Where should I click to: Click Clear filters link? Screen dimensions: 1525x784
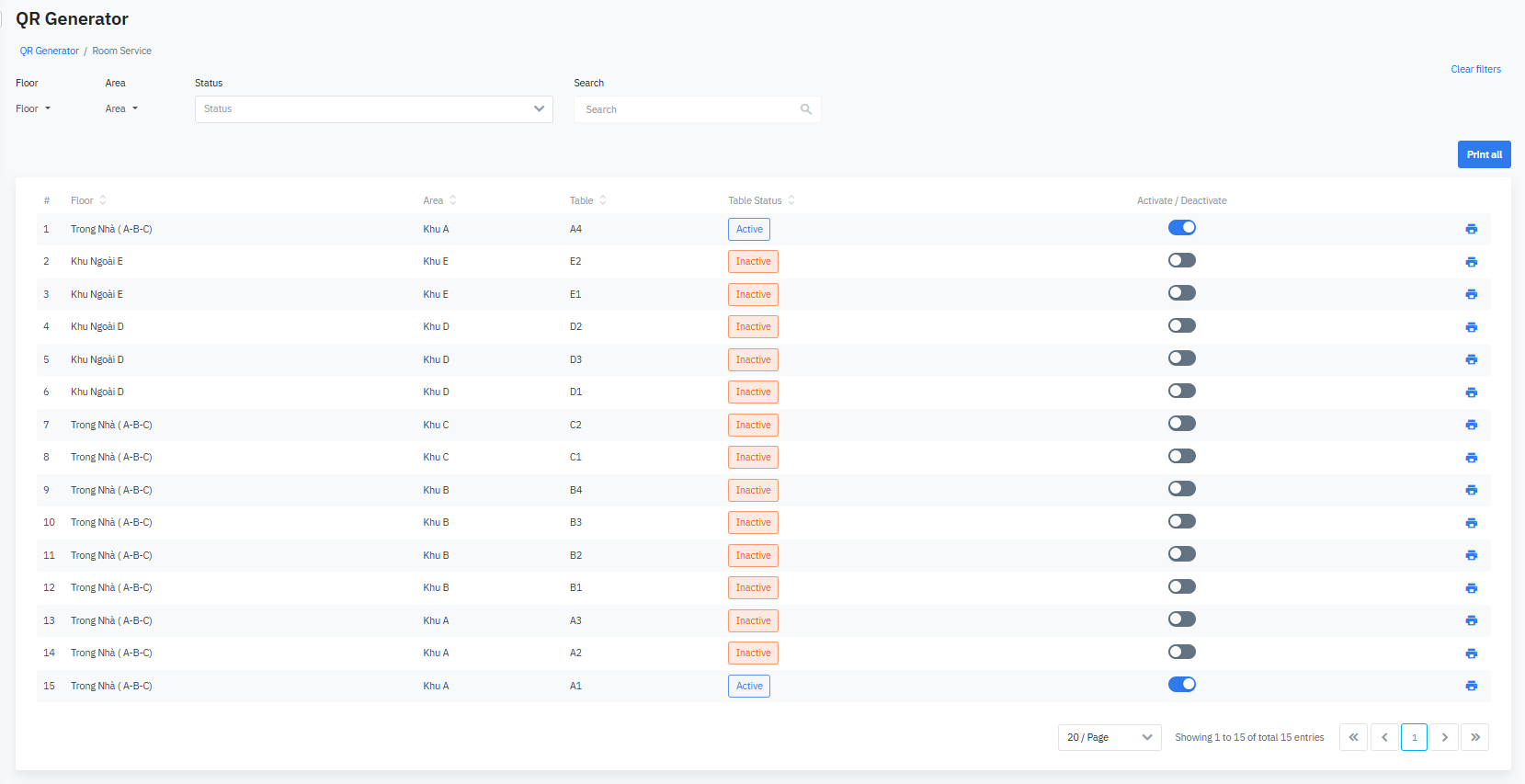[1475, 69]
